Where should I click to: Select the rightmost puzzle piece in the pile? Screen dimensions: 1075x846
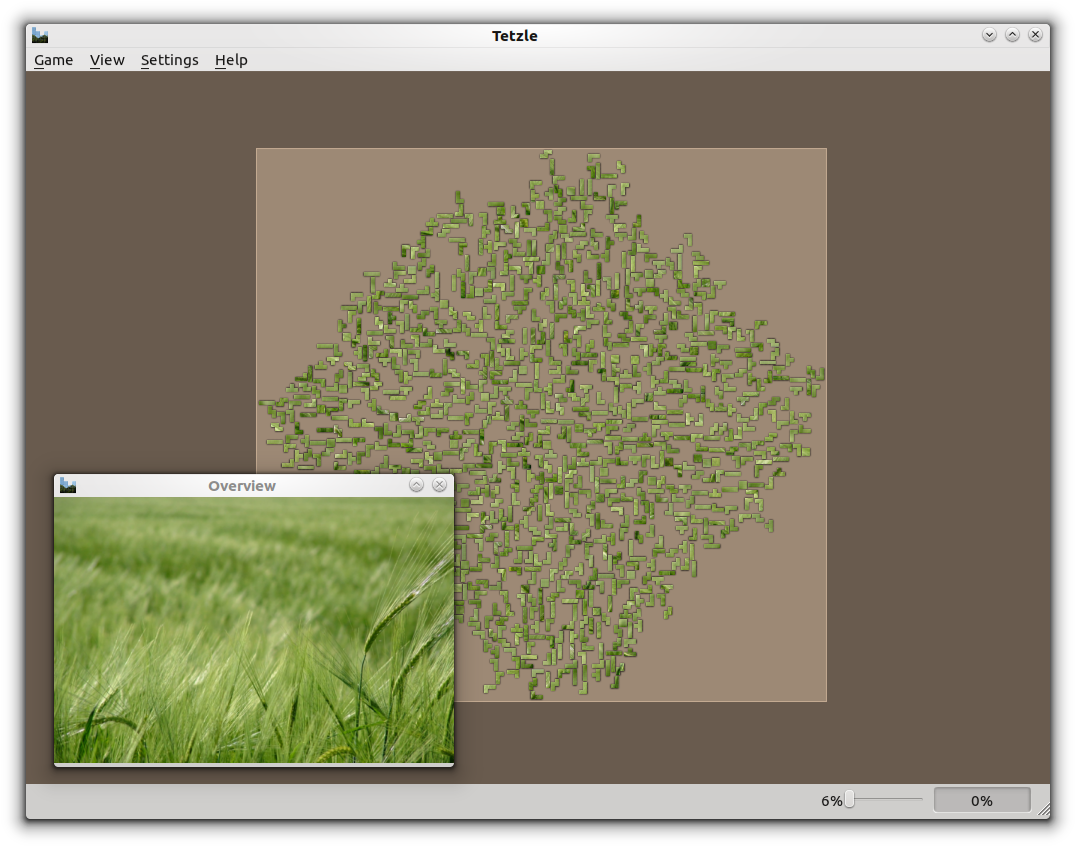pos(820,374)
